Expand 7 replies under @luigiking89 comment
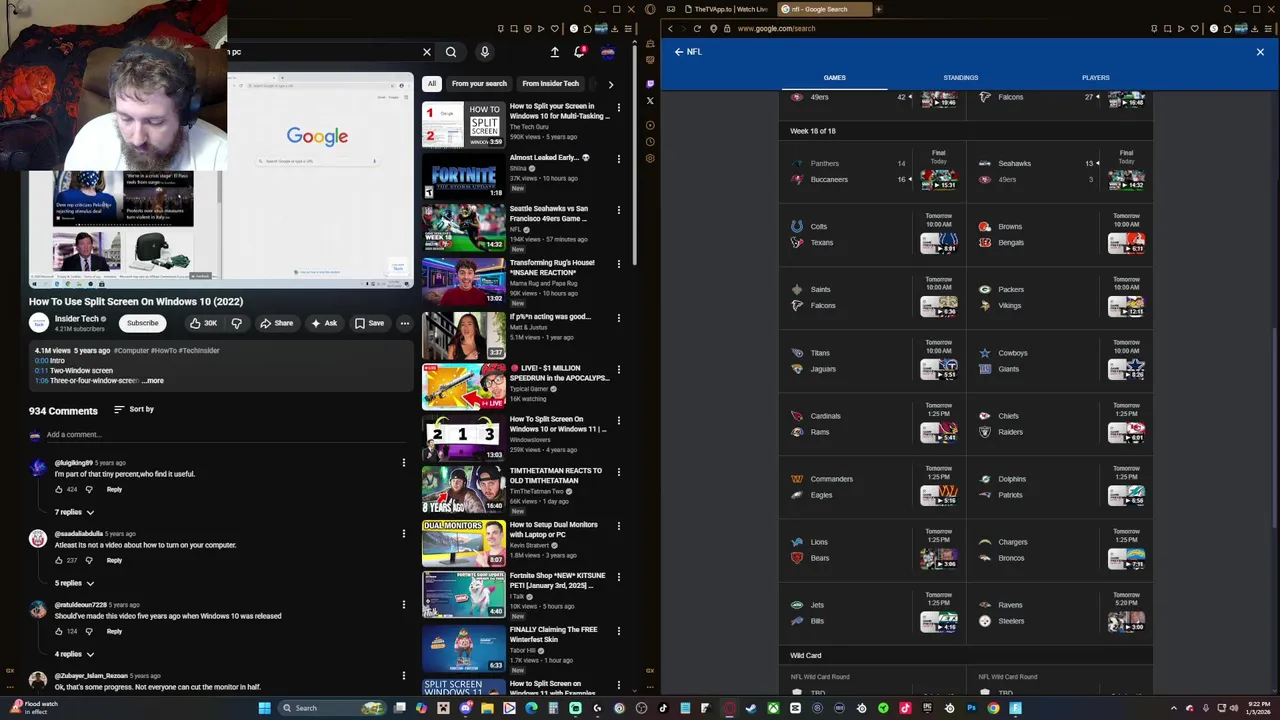 74,512
